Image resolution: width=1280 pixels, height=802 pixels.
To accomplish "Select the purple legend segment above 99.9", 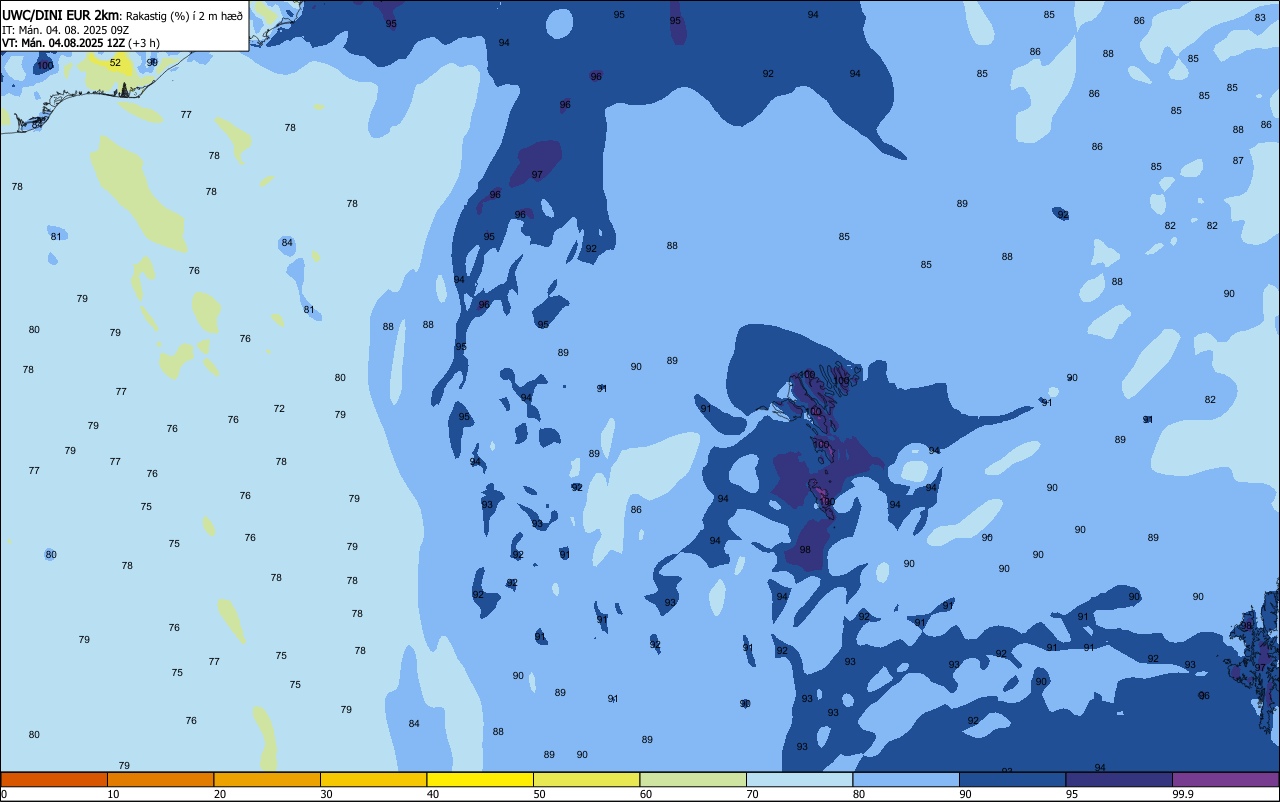I will click(1225, 779).
